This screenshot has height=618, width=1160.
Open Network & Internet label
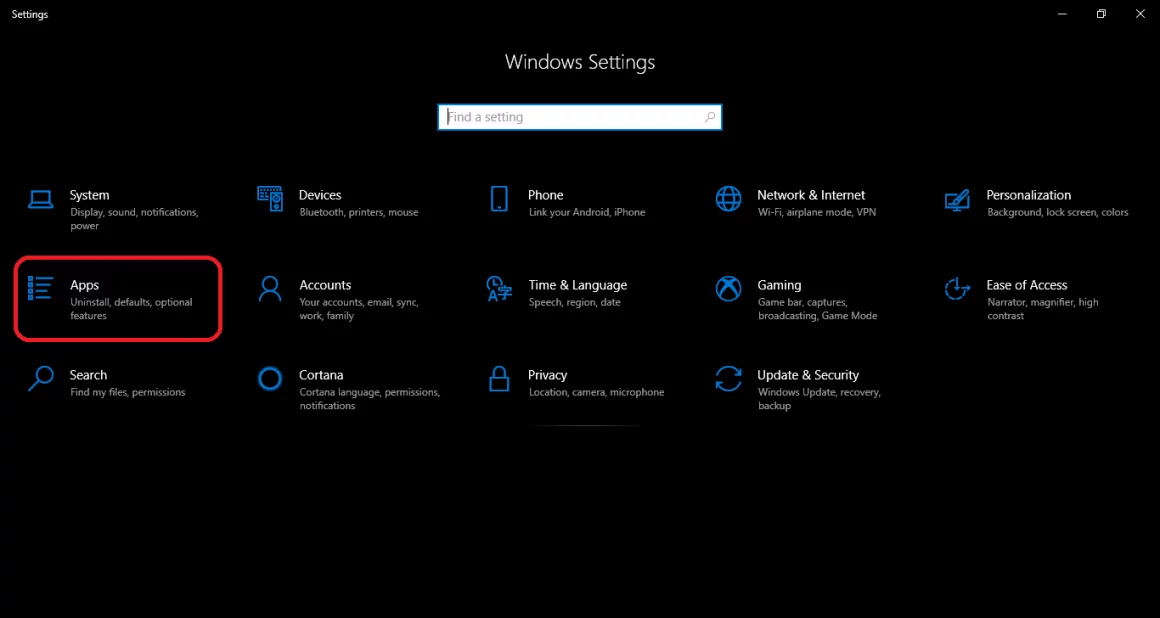pyautogui.click(x=811, y=195)
